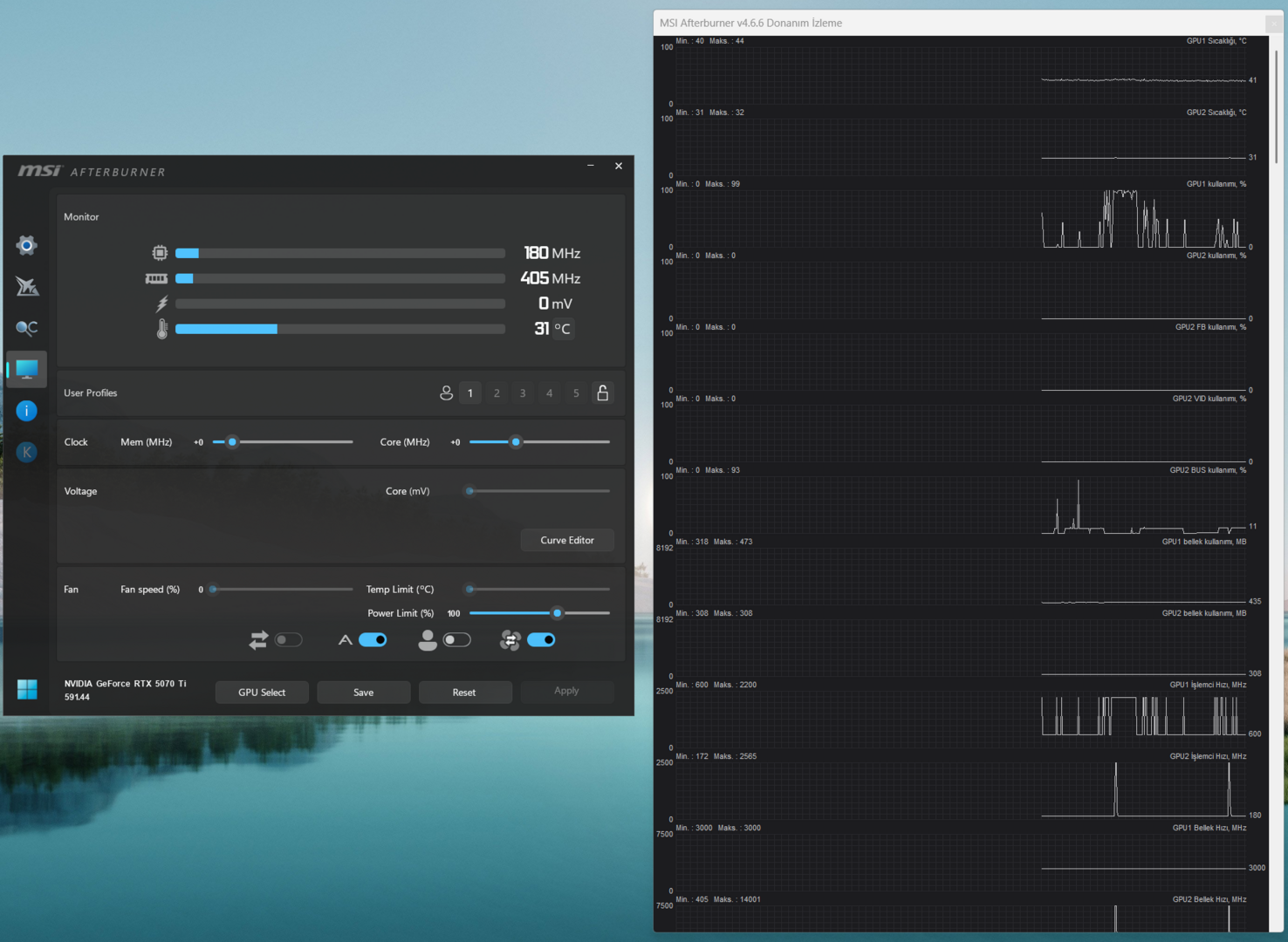Click the 'NVIDIA GeForce RTX 5070 Ti' label
Screen dimensions: 1288x942
click(125, 684)
